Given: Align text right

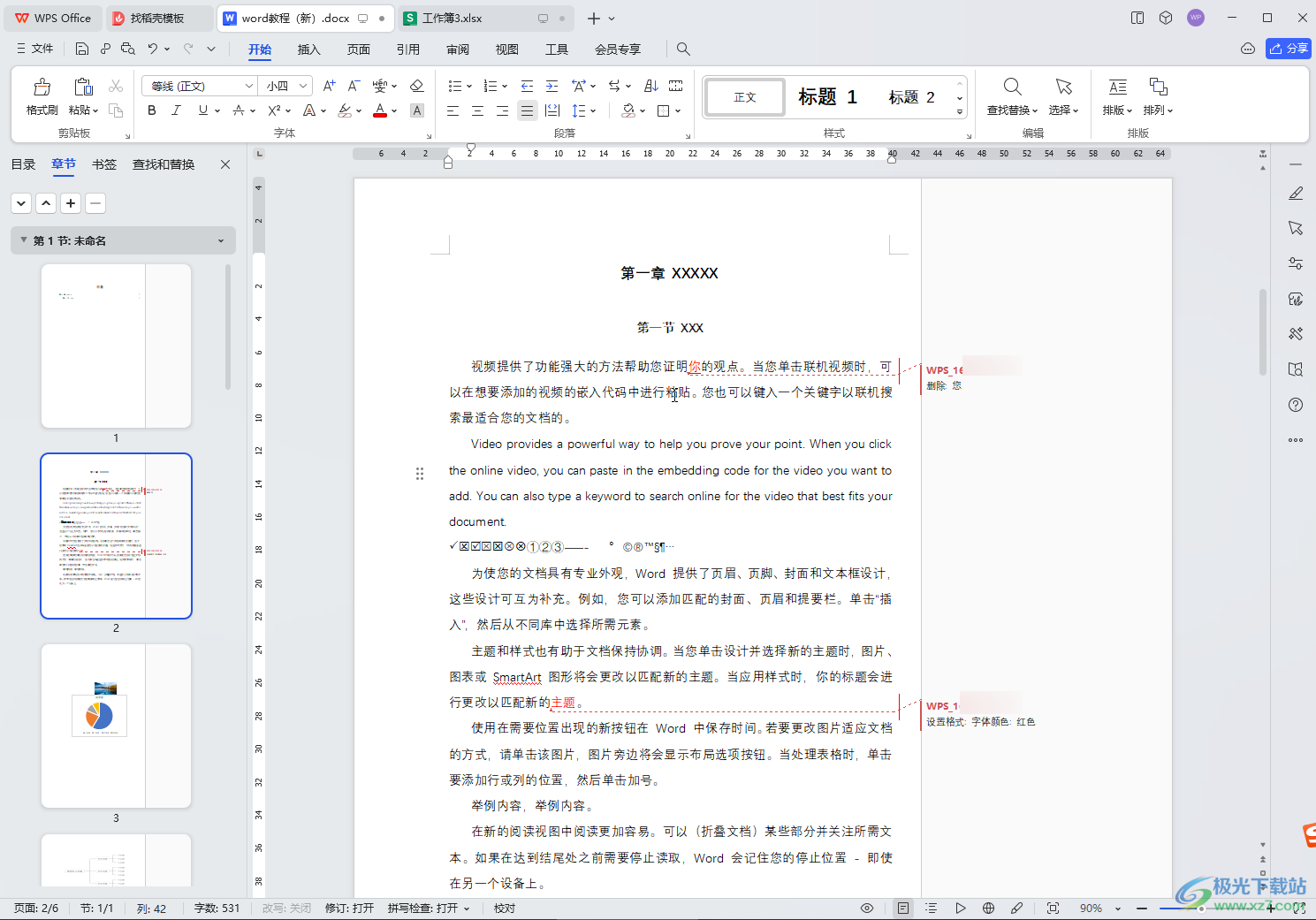Looking at the screenshot, I should point(502,110).
